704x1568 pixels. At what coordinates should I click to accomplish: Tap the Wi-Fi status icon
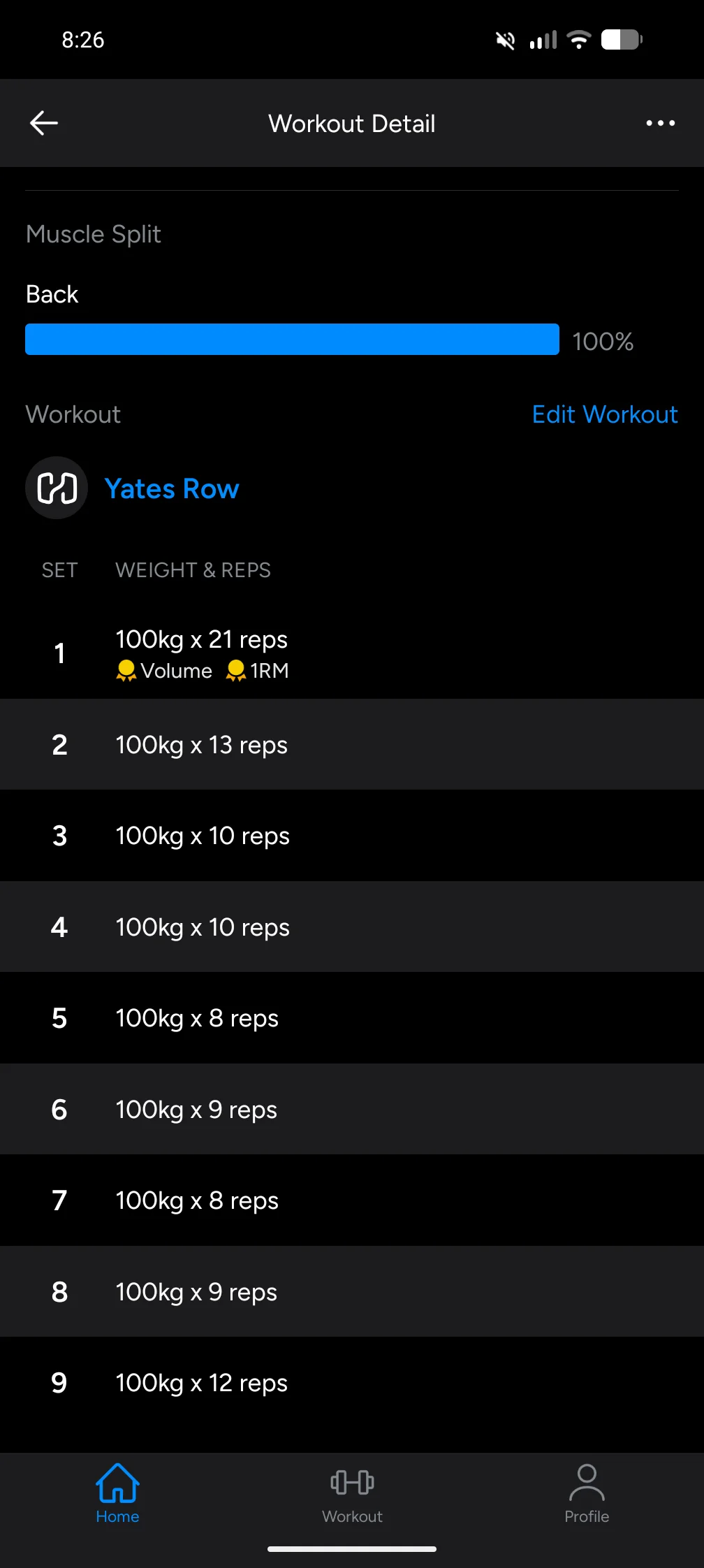(579, 40)
